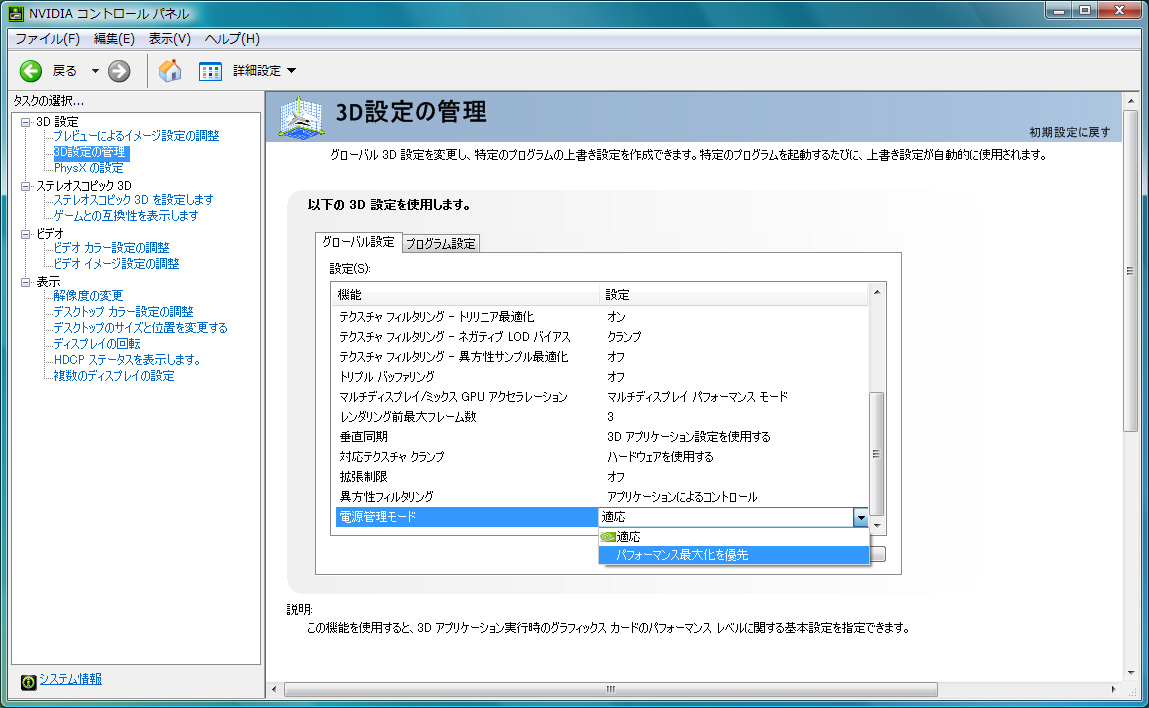Select 3D設定の管理 in the task tree
This screenshot has height=708, width=1149.
(x=90, y=152)
